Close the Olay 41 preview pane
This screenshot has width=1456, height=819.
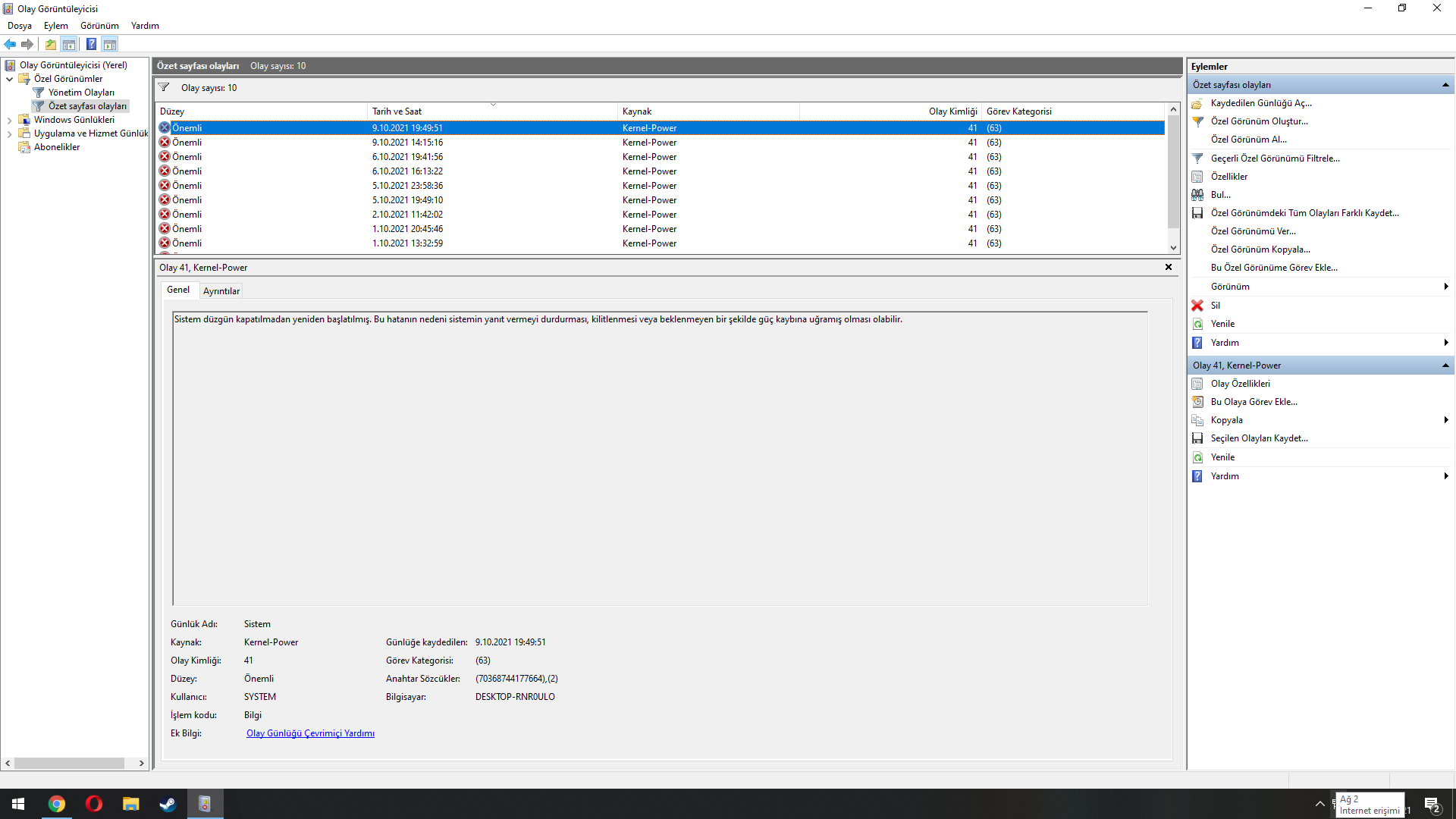tap(1169, 267)
